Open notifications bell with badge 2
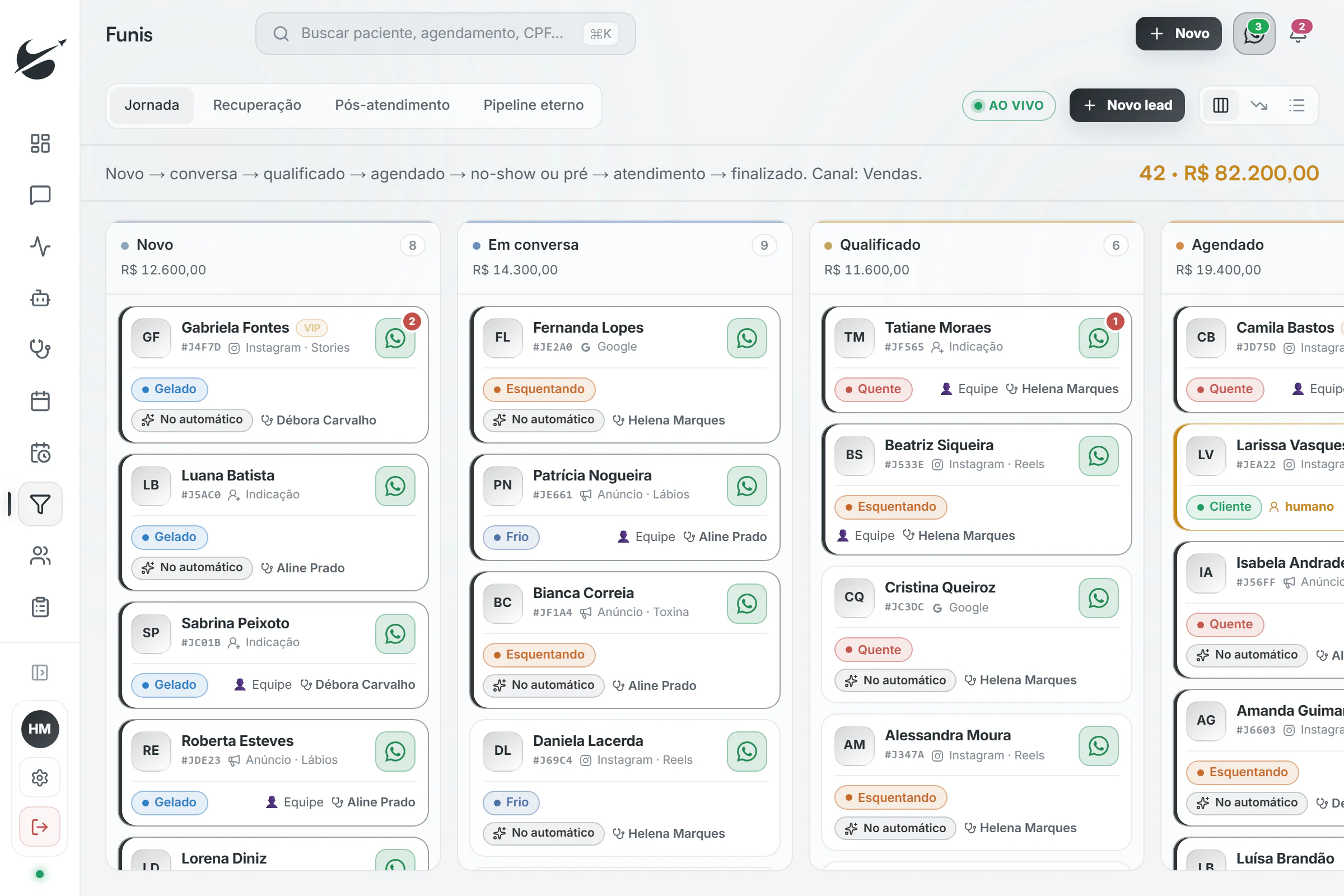 coord(1298,34)
